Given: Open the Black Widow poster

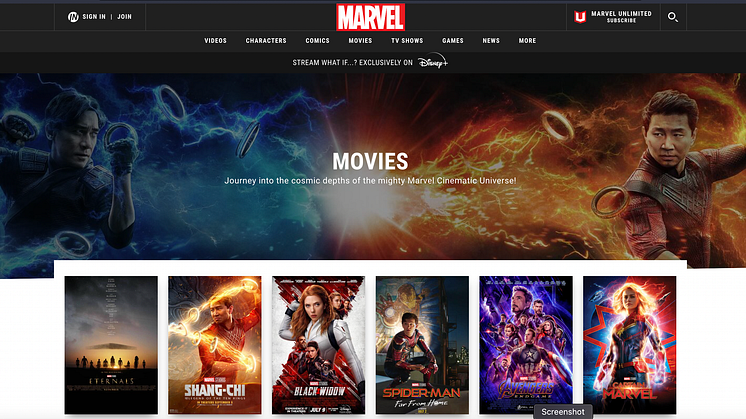Looking at the screenshot, I should [x=318, y=345].
